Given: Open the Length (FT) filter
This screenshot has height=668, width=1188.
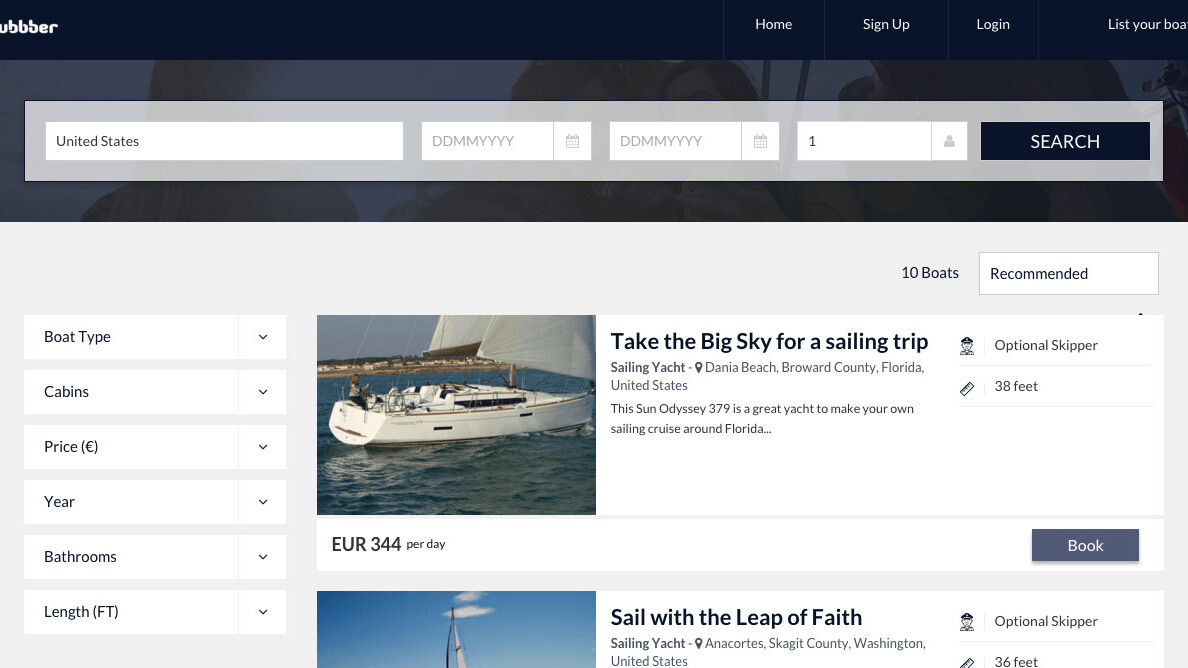Looking at the screenshot, I should click(x=262, y=612).
